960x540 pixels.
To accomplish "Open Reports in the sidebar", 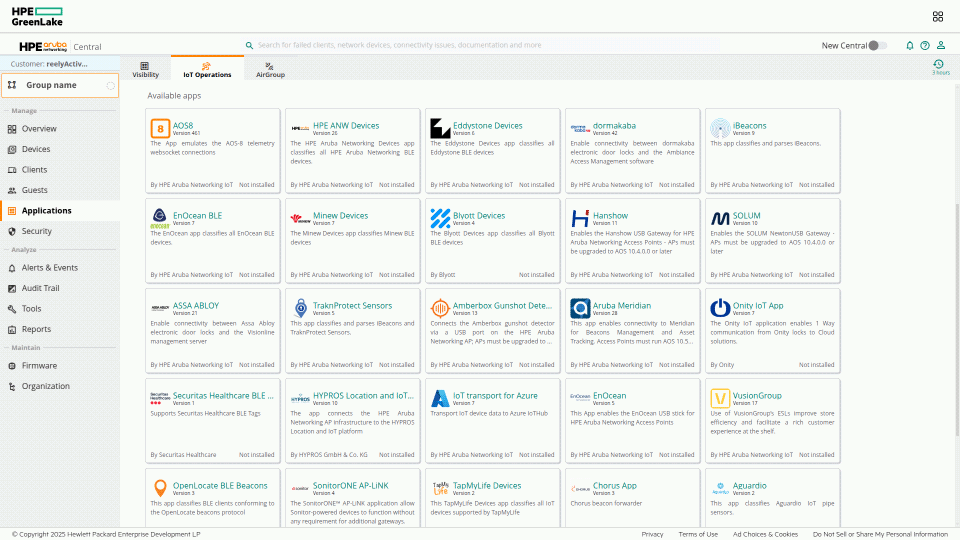I will 36,329.
